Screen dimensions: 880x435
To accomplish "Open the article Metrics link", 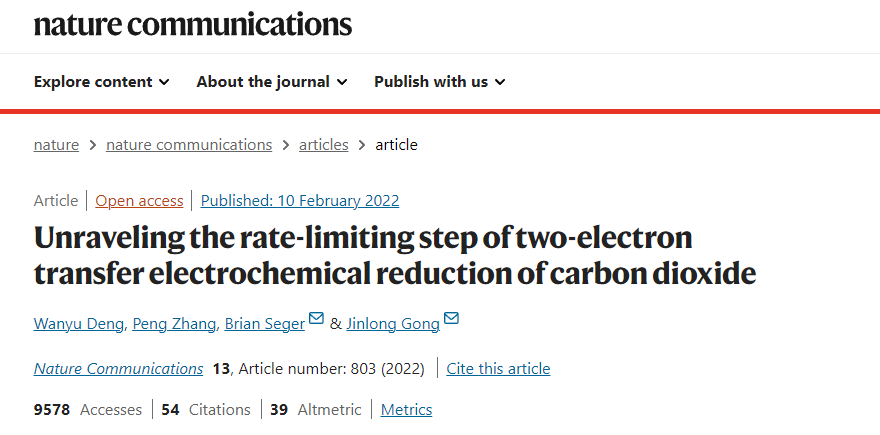I will (x=406, y=410).
